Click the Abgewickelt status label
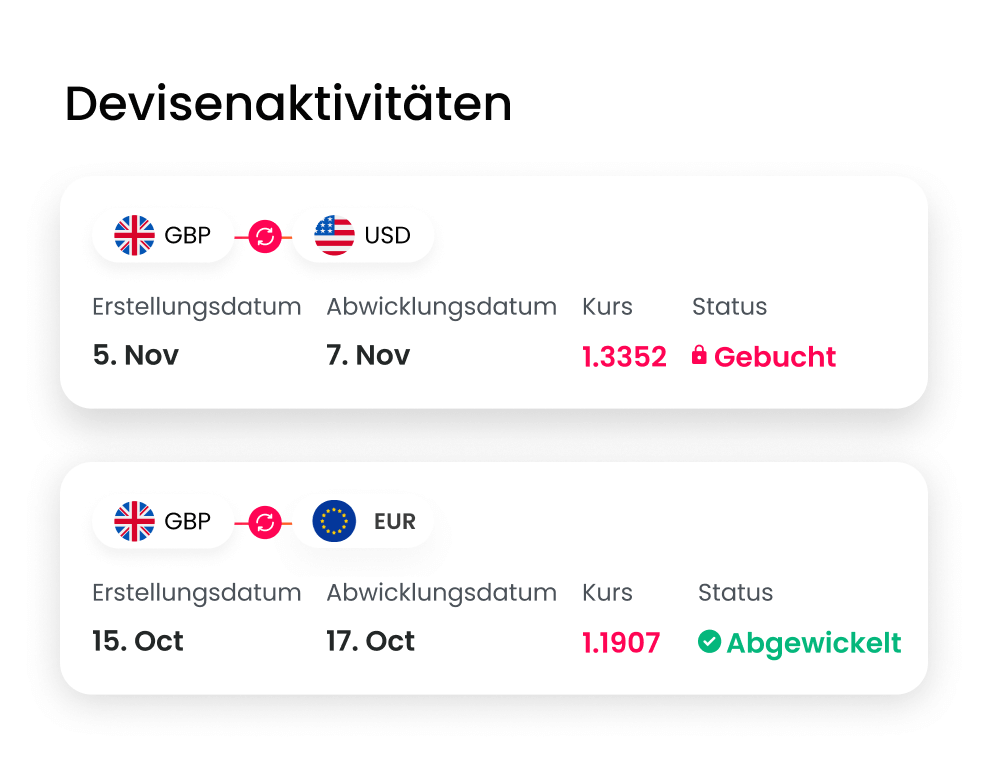 coord(814,643)
